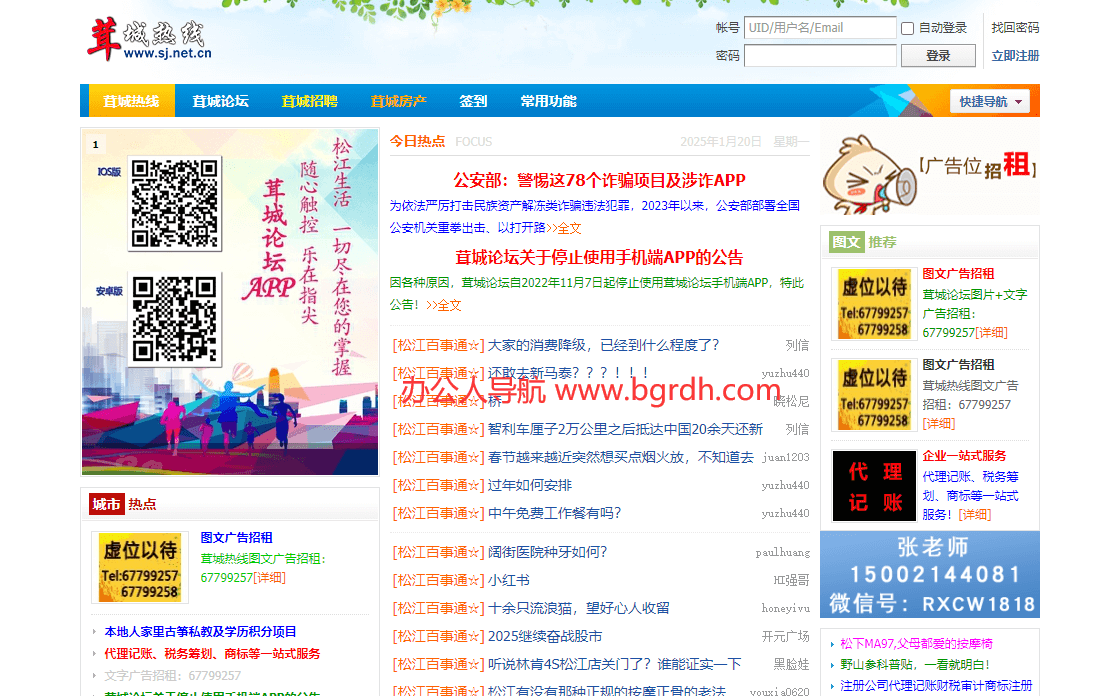Click the 茸城热线 site logo
The width and height of the screenshot is (1104, 696).
pos(149,39)
